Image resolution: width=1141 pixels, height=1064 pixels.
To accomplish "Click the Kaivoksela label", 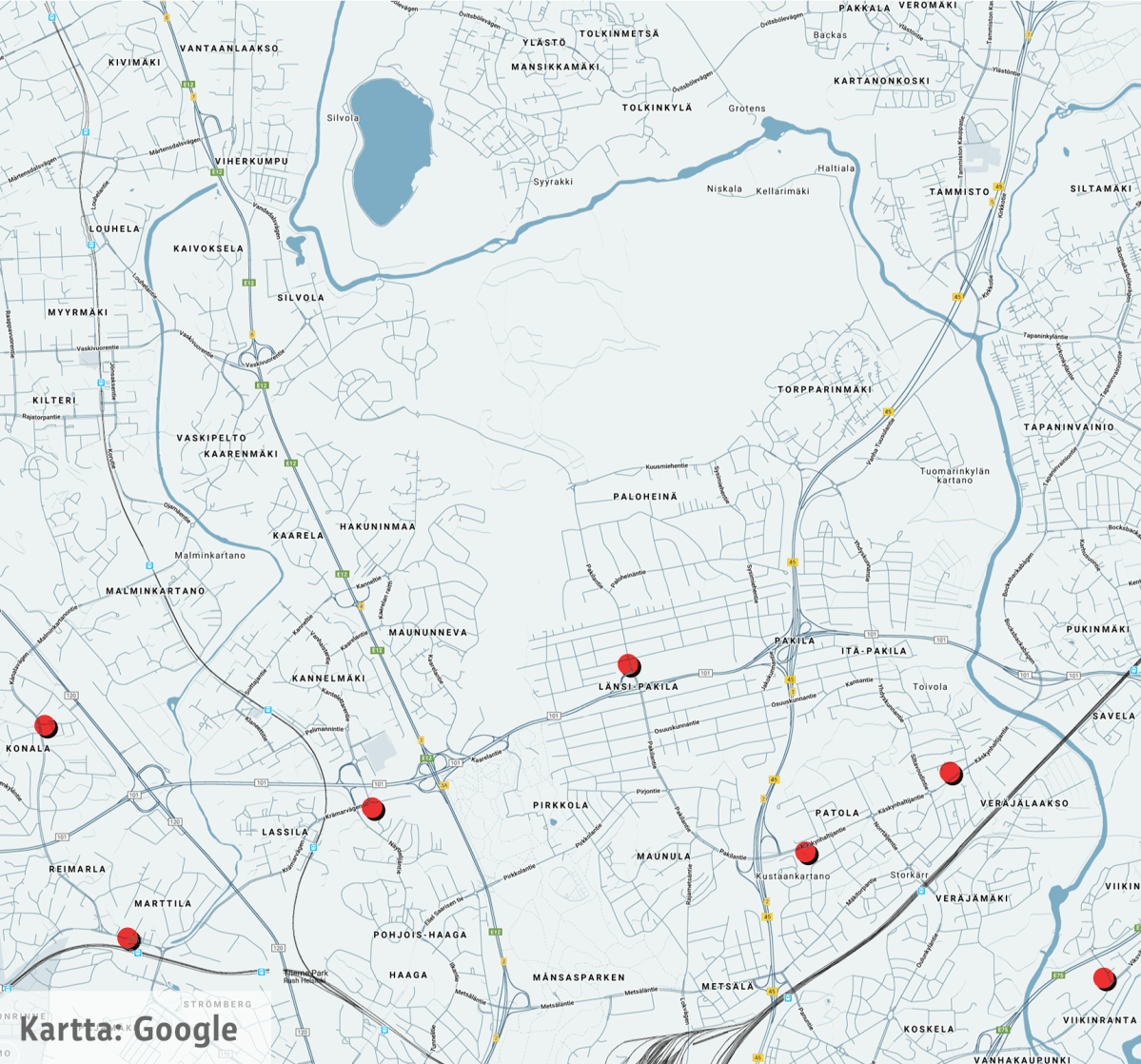I will [208, 248].
